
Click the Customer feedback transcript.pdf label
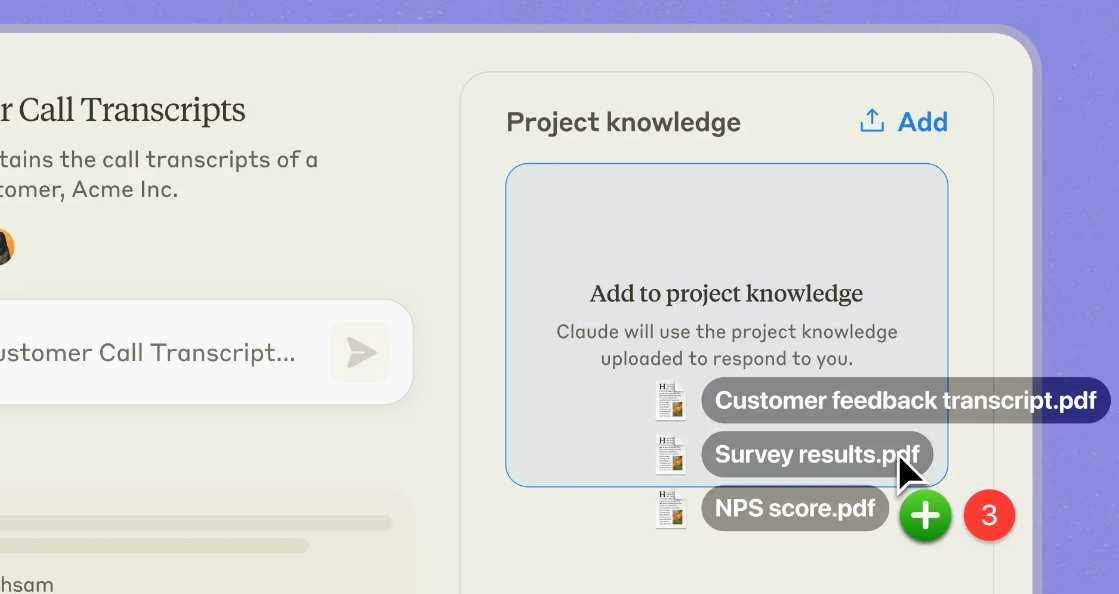[906, 400]
